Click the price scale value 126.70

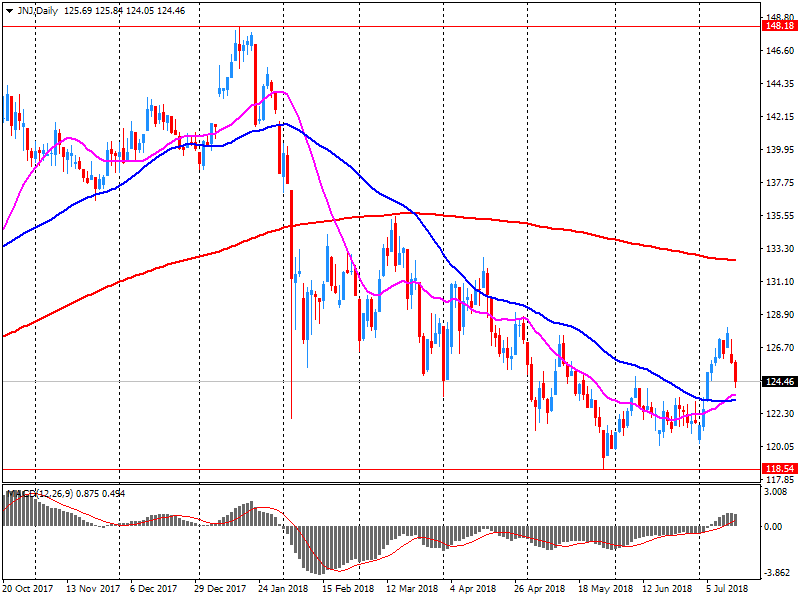click(781, 347)
